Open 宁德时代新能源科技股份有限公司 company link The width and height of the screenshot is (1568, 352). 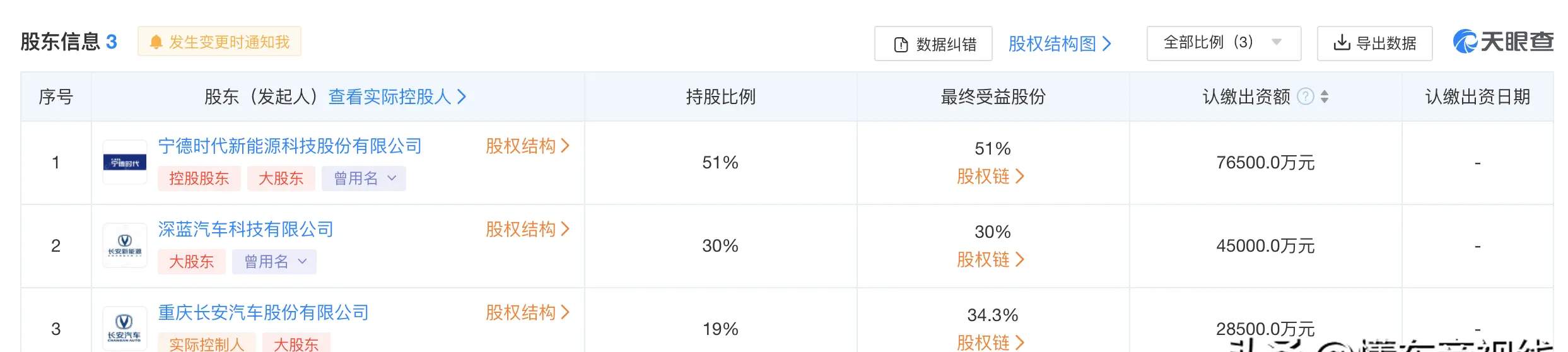click(x=290, y=146)
